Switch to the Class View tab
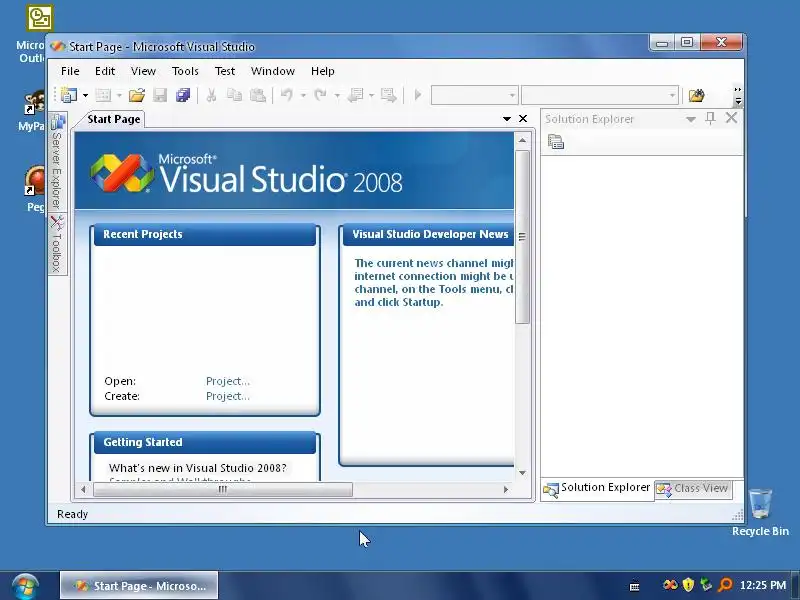800x600 pixels. click(694, 489)
